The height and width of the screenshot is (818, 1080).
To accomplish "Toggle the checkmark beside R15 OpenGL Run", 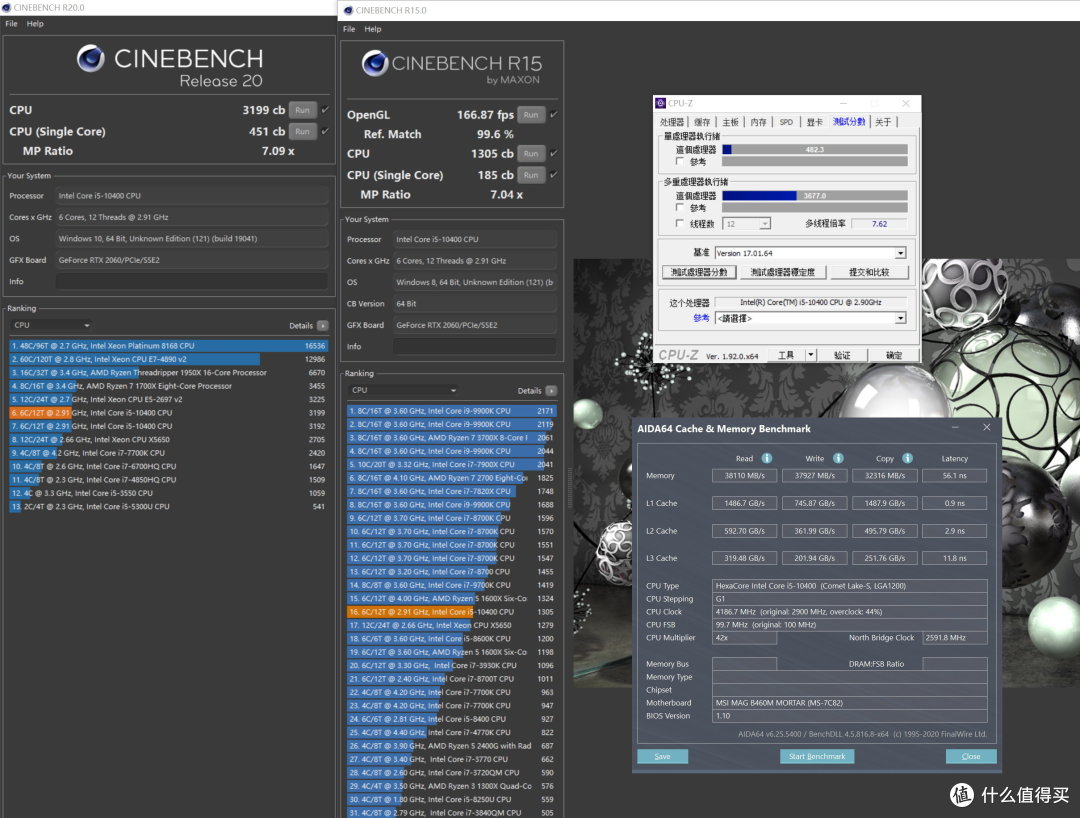I will [x=554, y=114].
